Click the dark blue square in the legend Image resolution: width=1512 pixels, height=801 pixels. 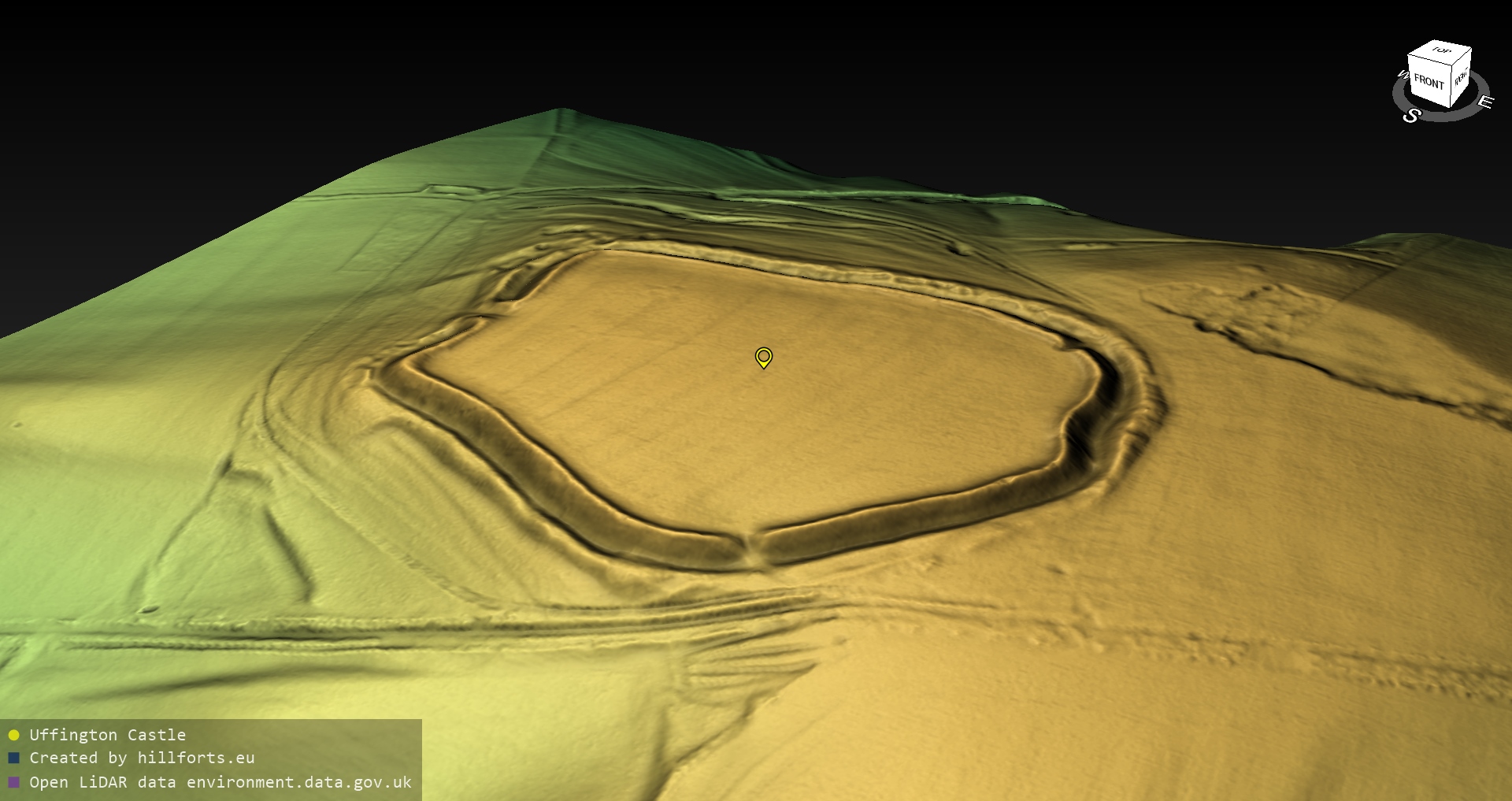[13, 758]
